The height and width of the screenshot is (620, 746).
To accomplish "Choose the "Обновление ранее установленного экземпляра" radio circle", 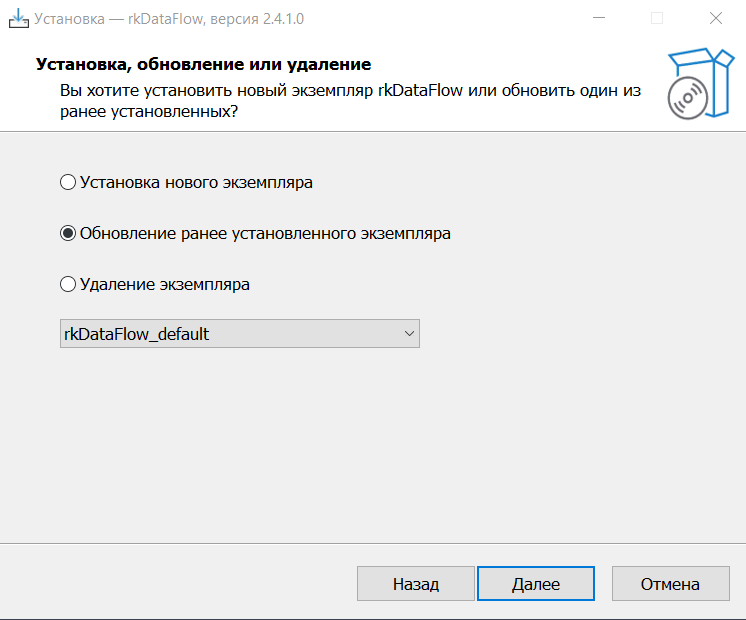I will [x=68, y=234].
